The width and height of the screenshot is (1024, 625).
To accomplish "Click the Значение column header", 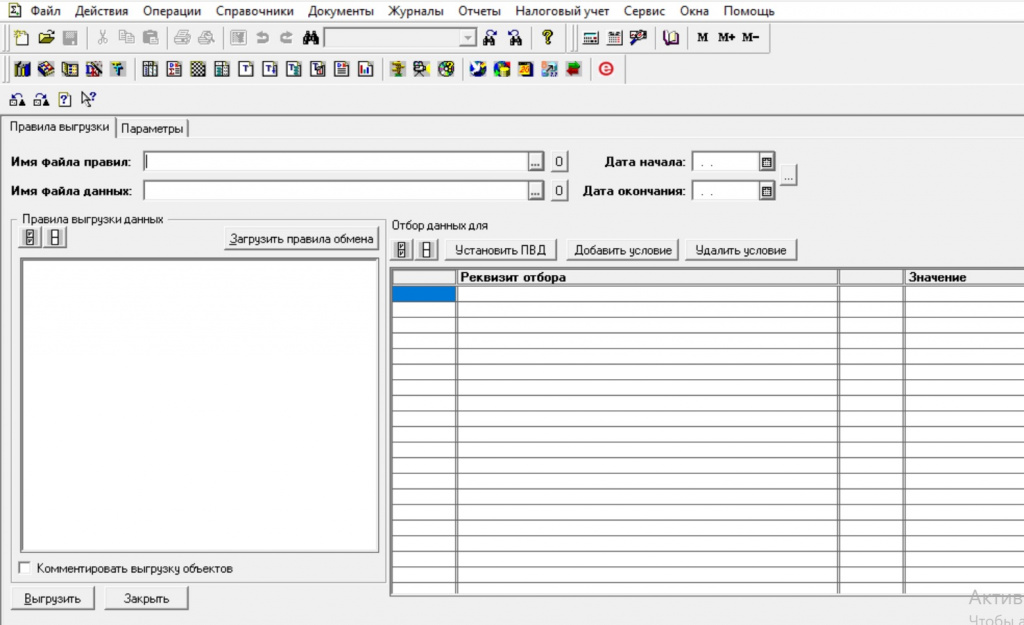I will [x=964, y=277].
